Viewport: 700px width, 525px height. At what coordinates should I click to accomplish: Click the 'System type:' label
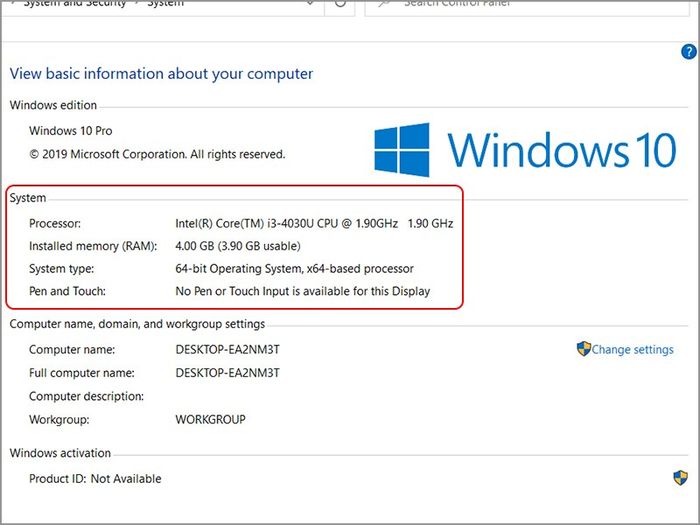click(62, 269)
